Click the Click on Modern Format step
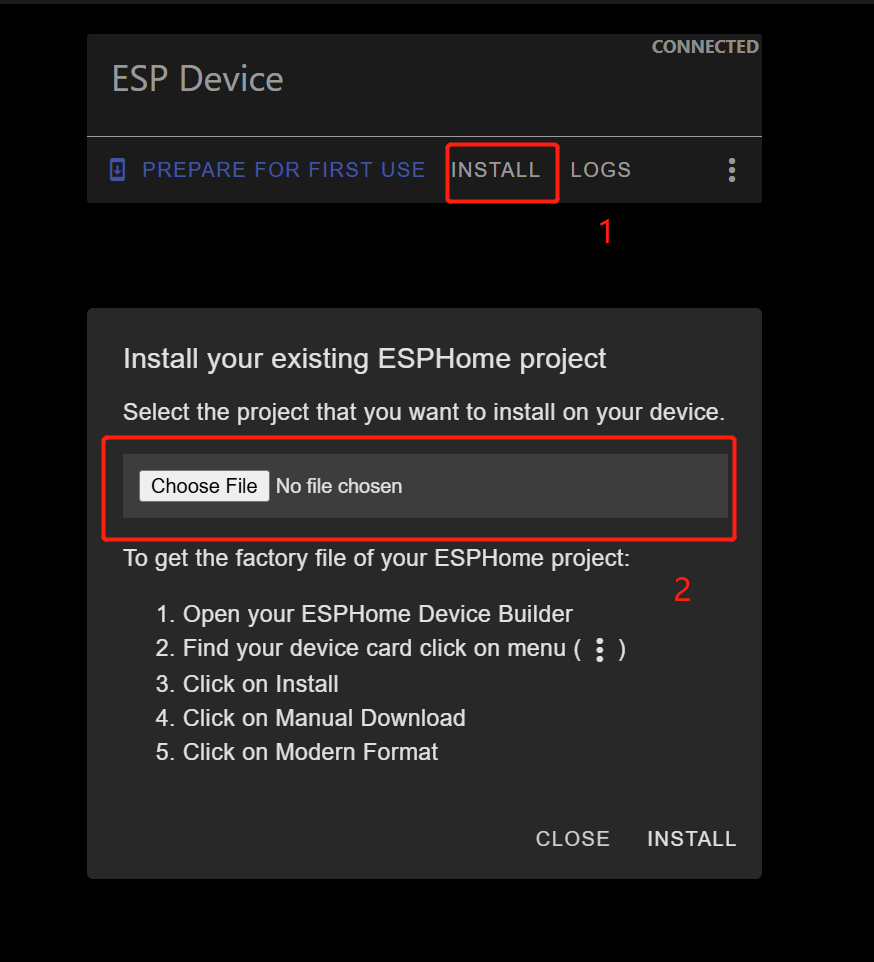 click(297, 752)
